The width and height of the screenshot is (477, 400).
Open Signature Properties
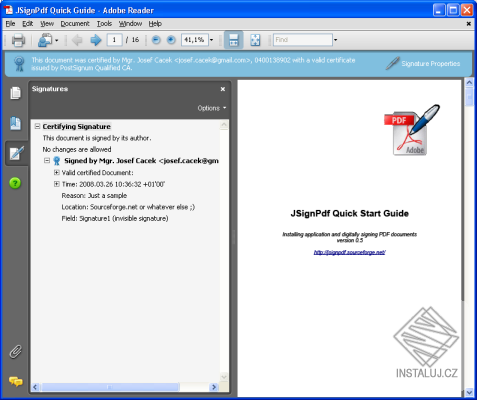(430, 64)
